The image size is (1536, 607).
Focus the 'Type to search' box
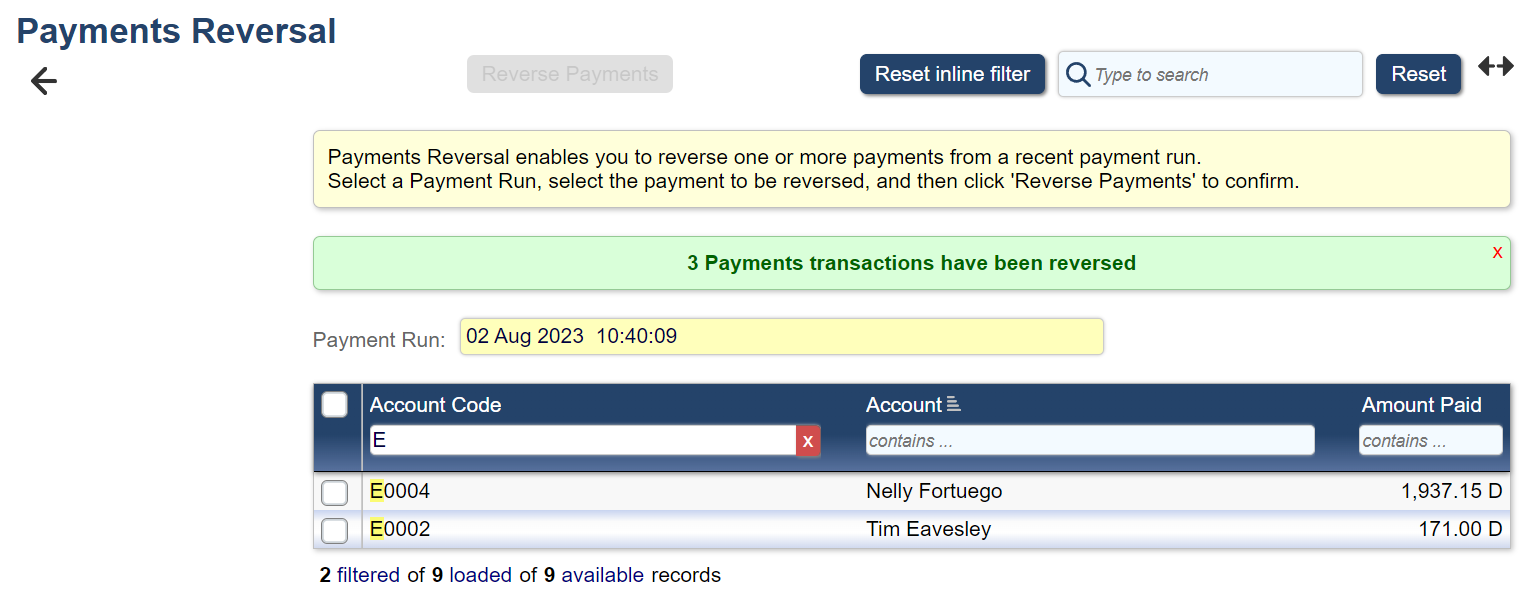pos(1225,75)
